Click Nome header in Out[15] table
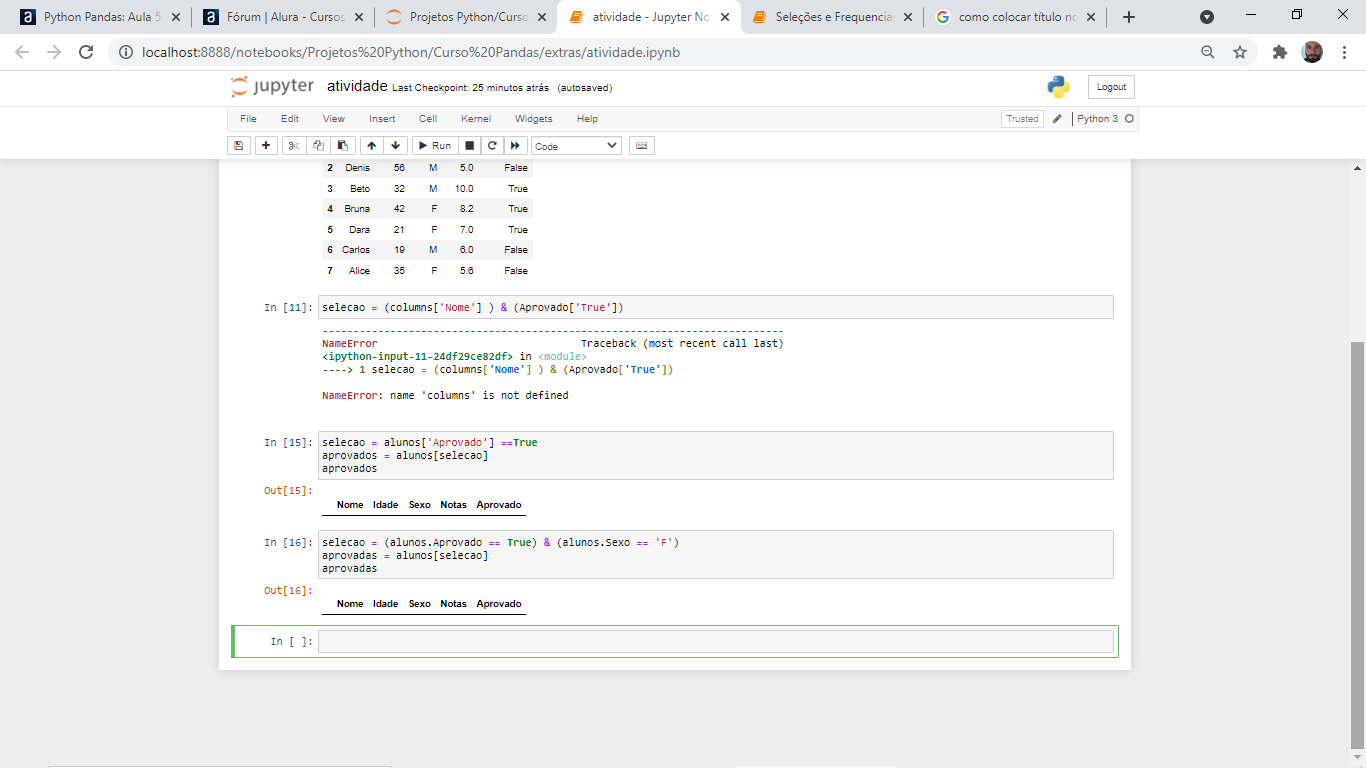1366x768 pixels. tap(350, 505)
